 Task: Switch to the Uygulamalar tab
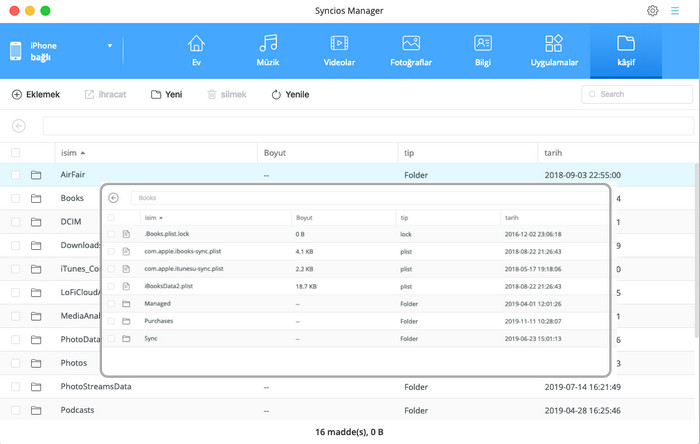point(554,51)
